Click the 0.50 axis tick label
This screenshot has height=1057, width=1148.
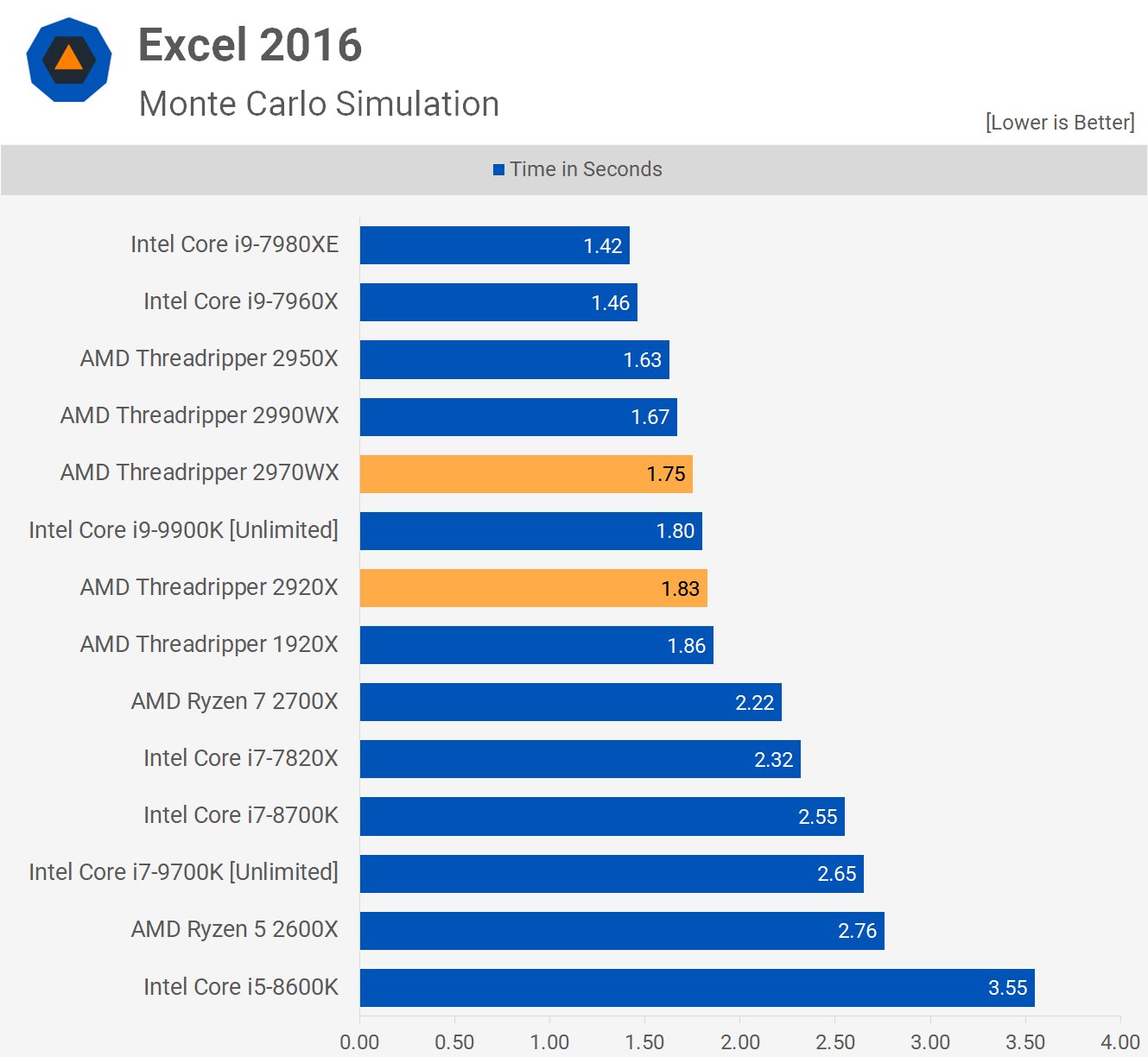pos(454,1042)
